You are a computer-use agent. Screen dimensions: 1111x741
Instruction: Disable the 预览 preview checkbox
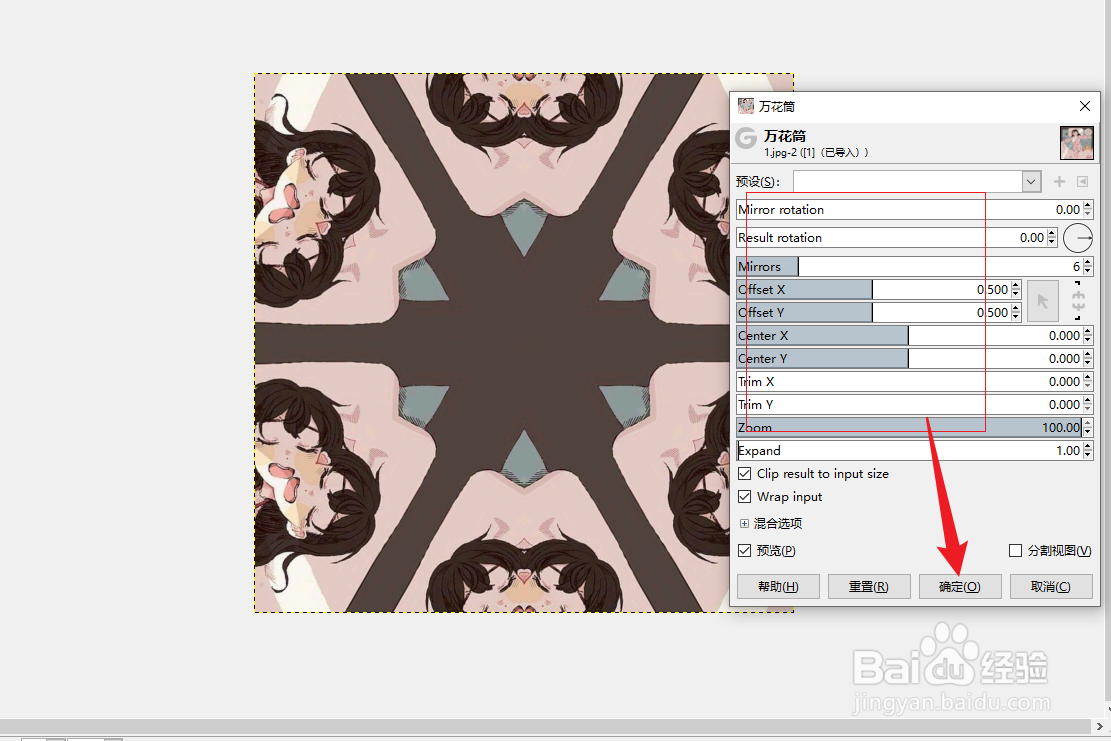point(745,550)
